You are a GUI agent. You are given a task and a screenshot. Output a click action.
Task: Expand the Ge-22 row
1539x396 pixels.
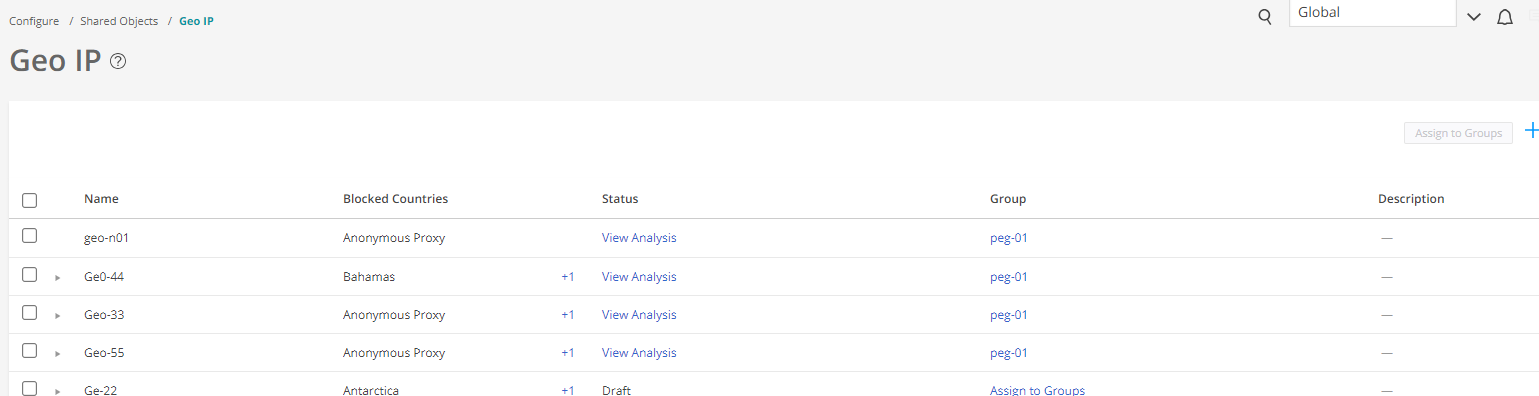point(58,391)
